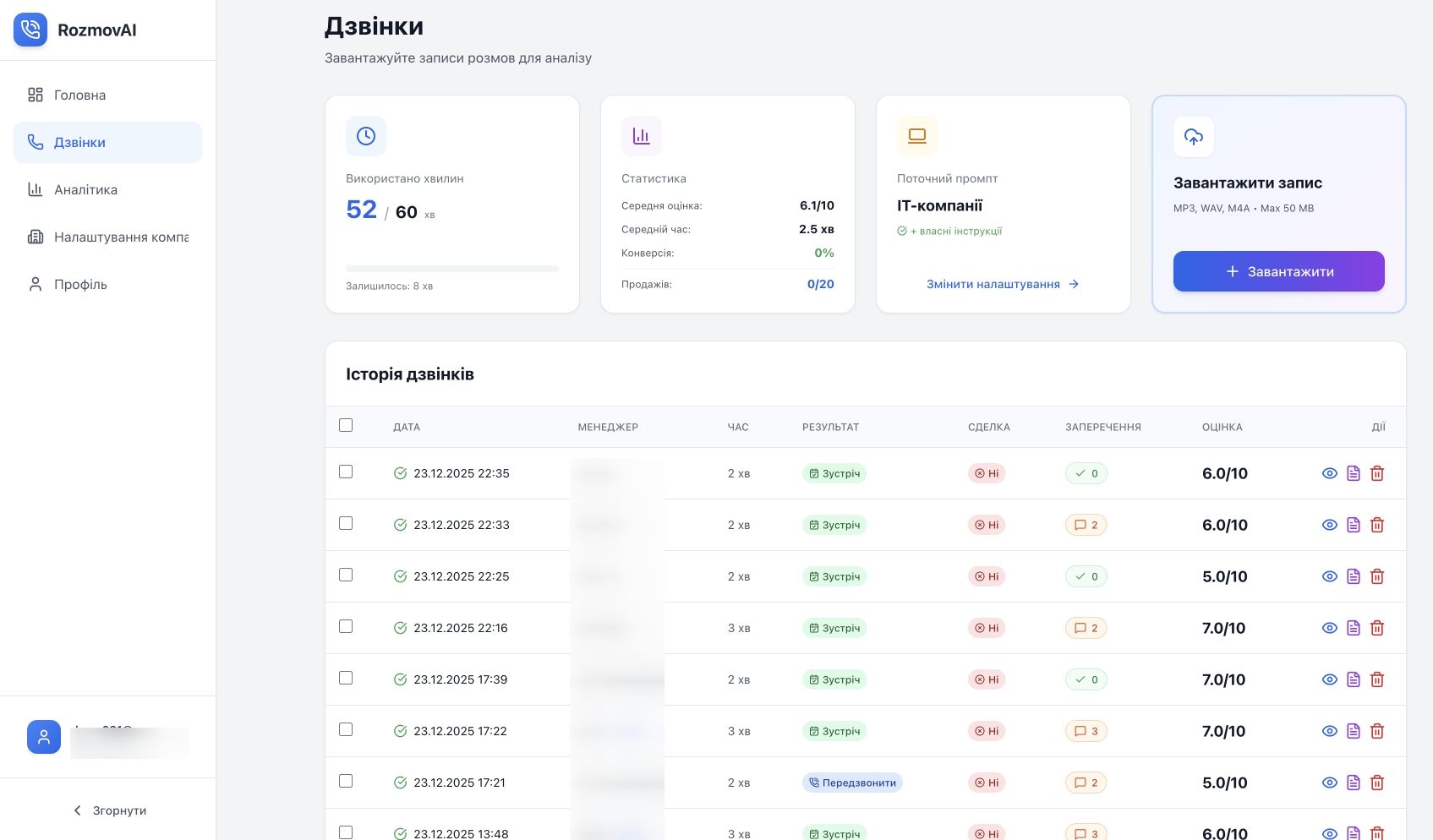The width and height of the screenshot is (1433, 840).
Task: Click the user avatar icon
Action: [44, 737]
